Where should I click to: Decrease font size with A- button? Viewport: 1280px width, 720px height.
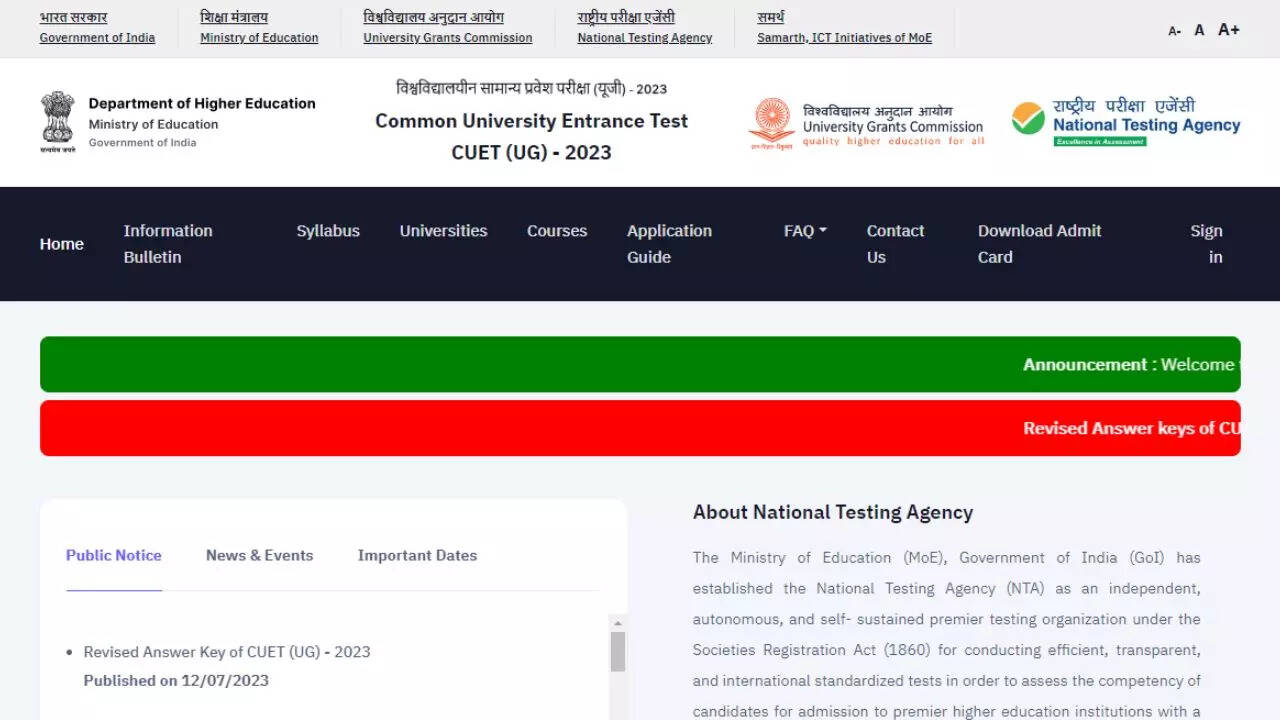click(x=1174, y=31)
